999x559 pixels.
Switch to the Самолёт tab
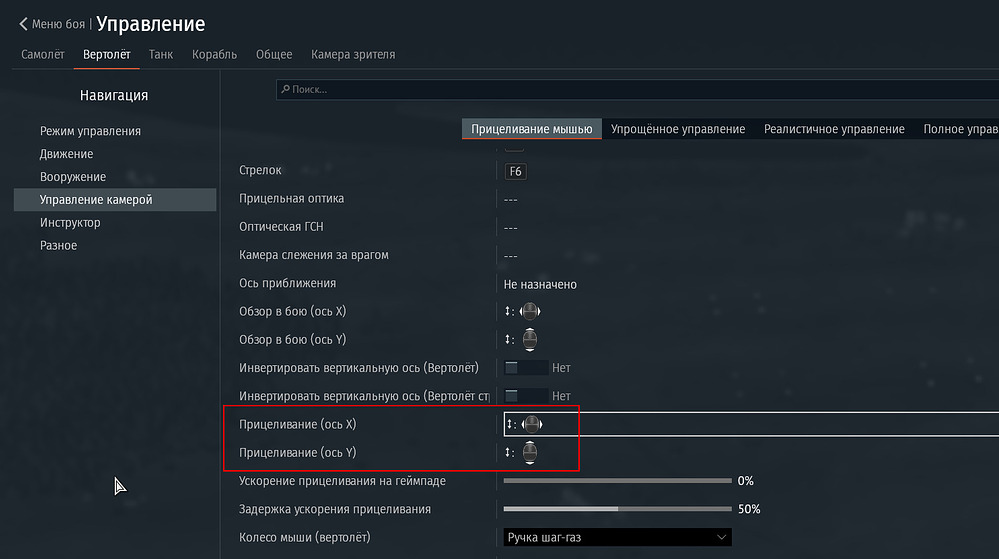click(43, 55)
